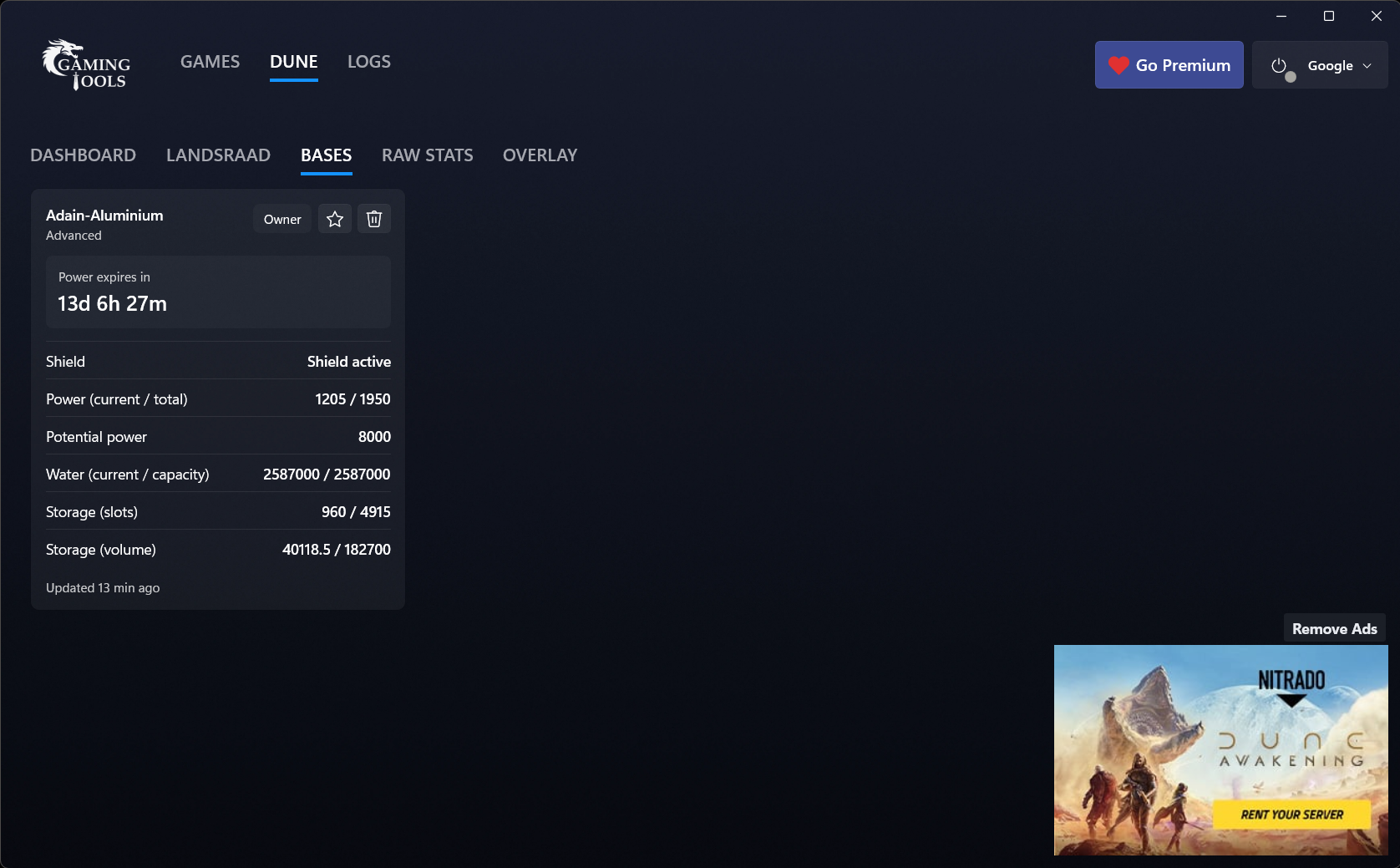Screen dimensions: 1400x868
Task: Switch to the DASHBOARD tab
Action: click(x=83, y=155)
